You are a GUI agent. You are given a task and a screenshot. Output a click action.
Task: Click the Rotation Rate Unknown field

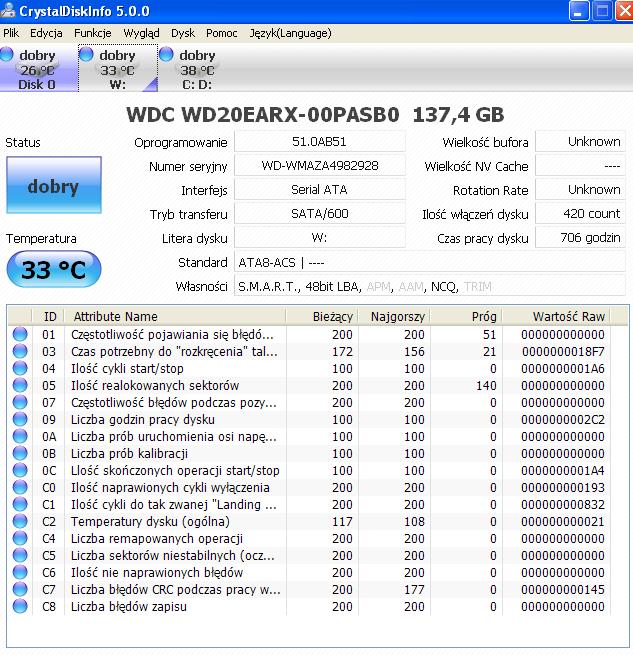pos(580,190)
